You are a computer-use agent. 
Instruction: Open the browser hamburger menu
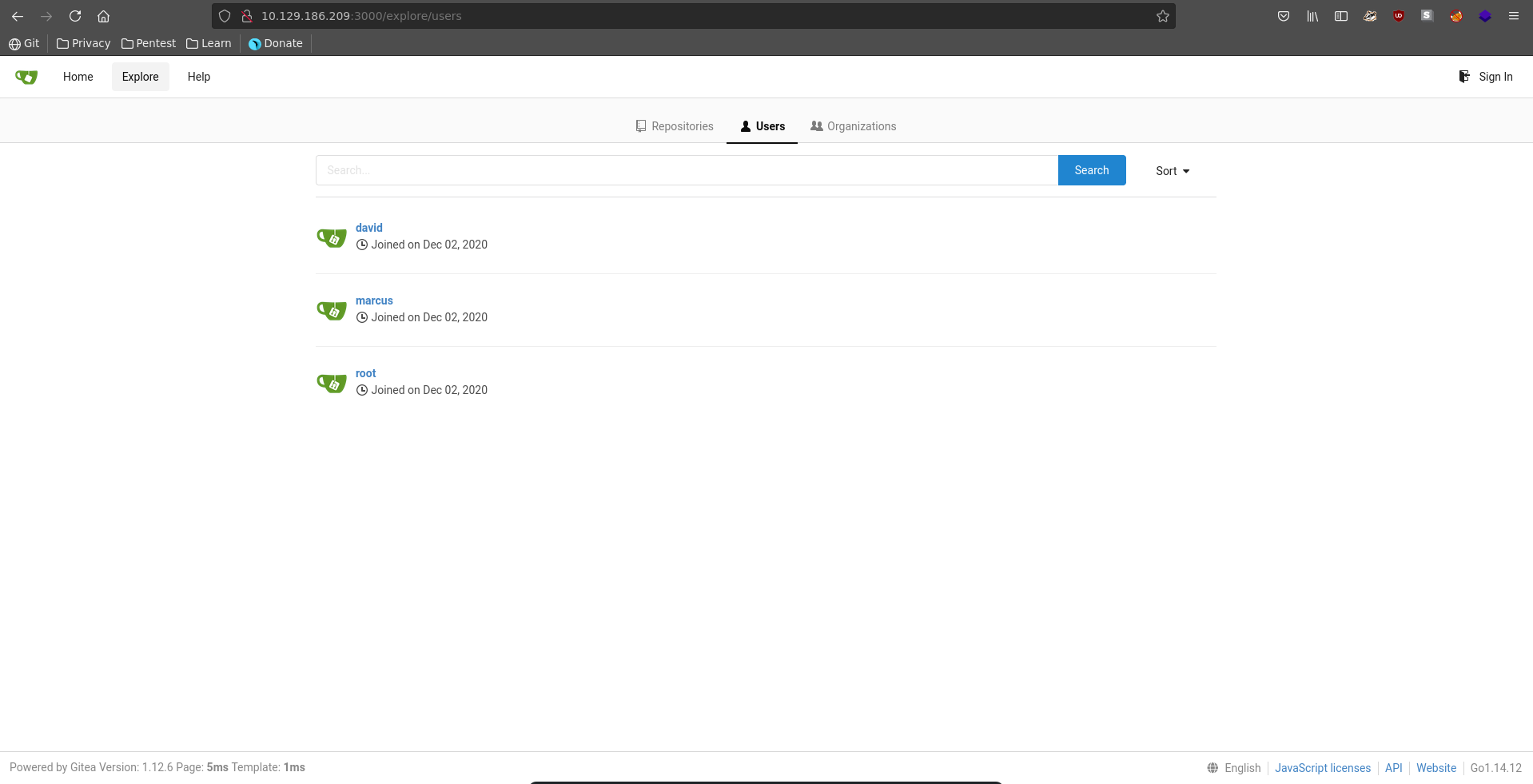pos(1513,16)
